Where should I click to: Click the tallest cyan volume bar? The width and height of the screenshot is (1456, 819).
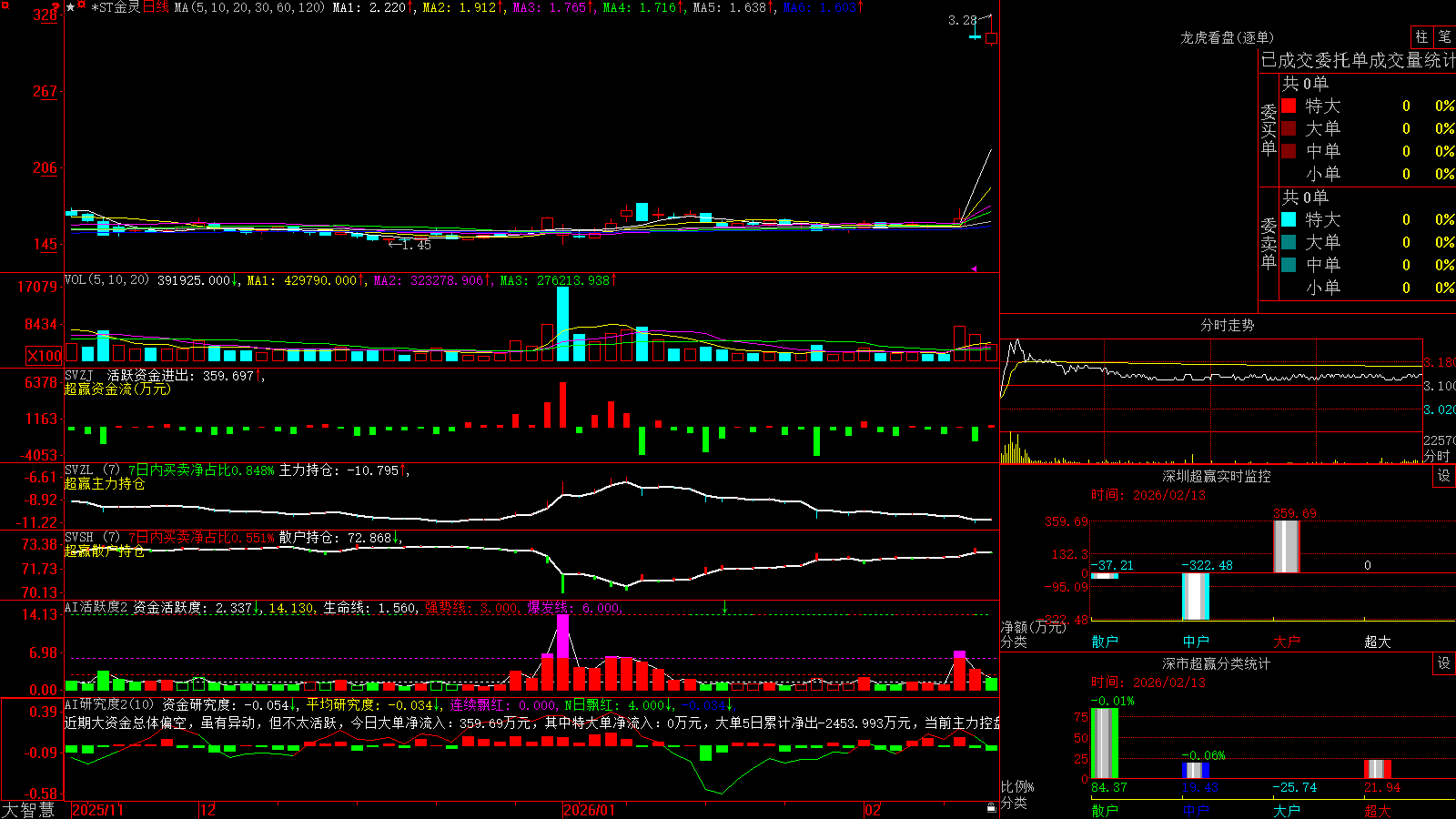(x=563, y=324)
